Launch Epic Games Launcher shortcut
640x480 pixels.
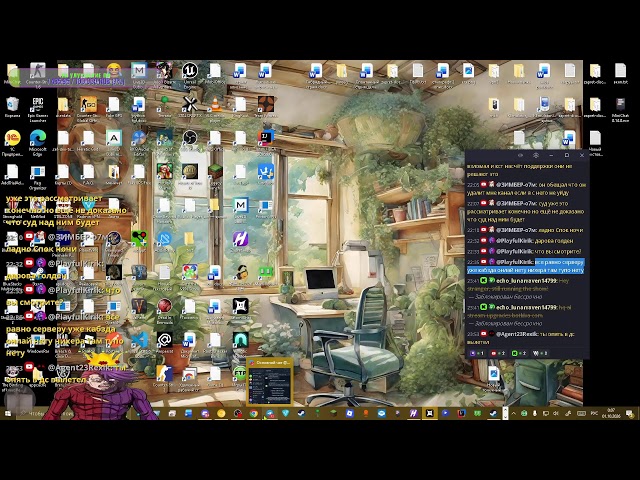(x=38, y=108)
